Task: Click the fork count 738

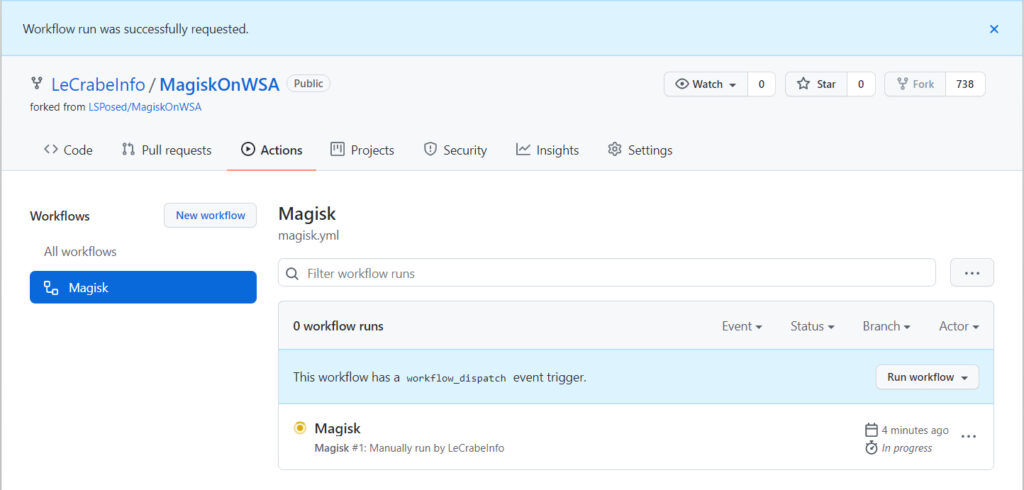Action: point(965,84)
